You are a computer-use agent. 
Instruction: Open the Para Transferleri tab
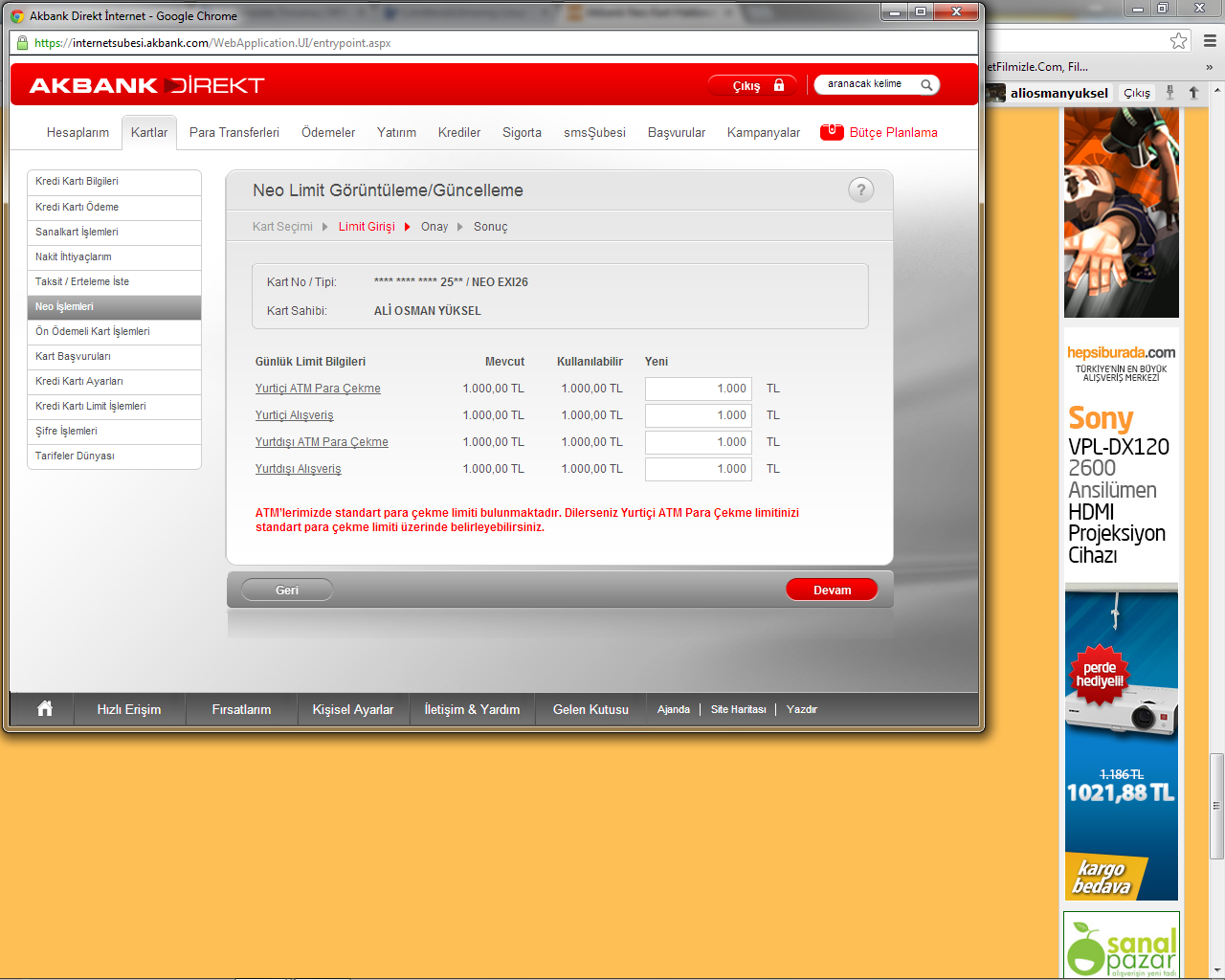(x=234, y=132)
